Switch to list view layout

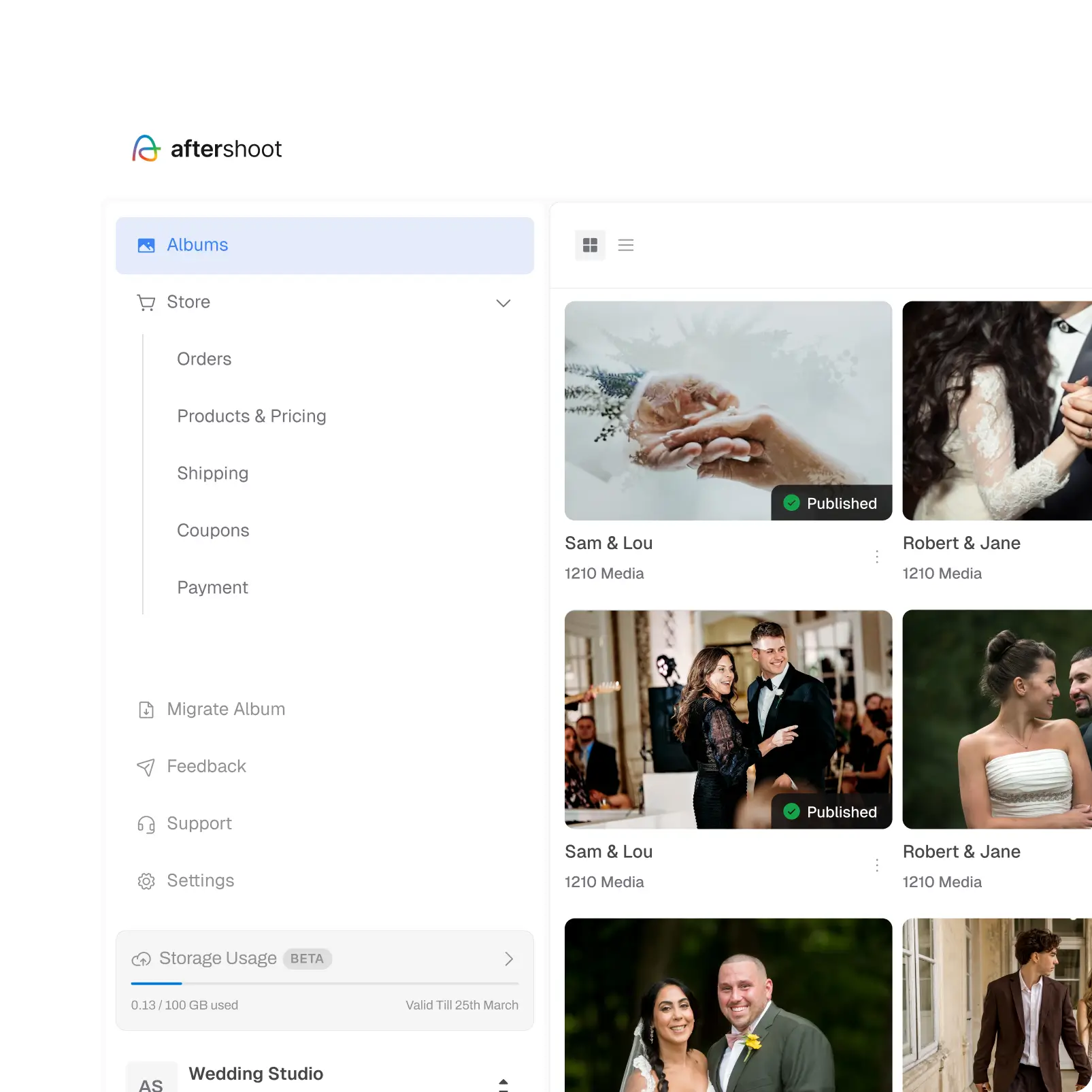tap(625, 245)
